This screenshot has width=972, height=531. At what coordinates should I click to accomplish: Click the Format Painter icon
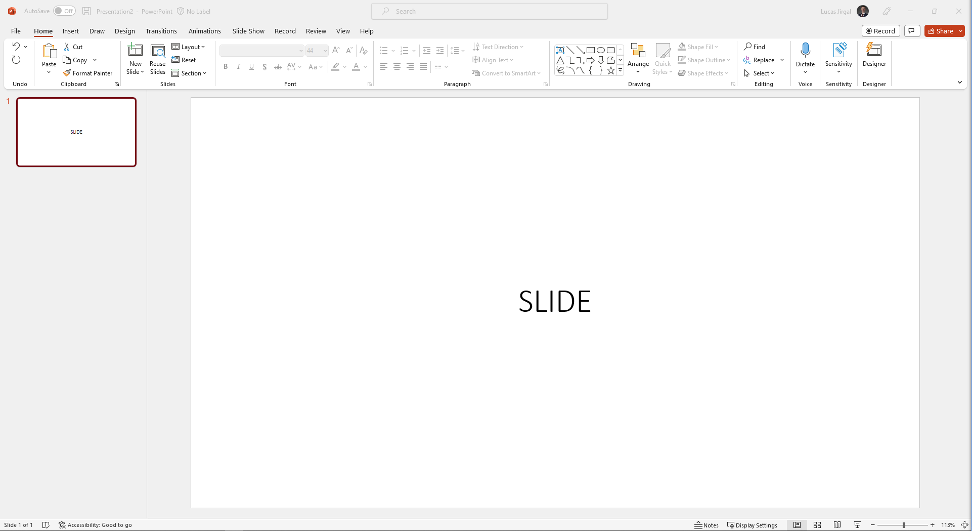coord(67,73)
